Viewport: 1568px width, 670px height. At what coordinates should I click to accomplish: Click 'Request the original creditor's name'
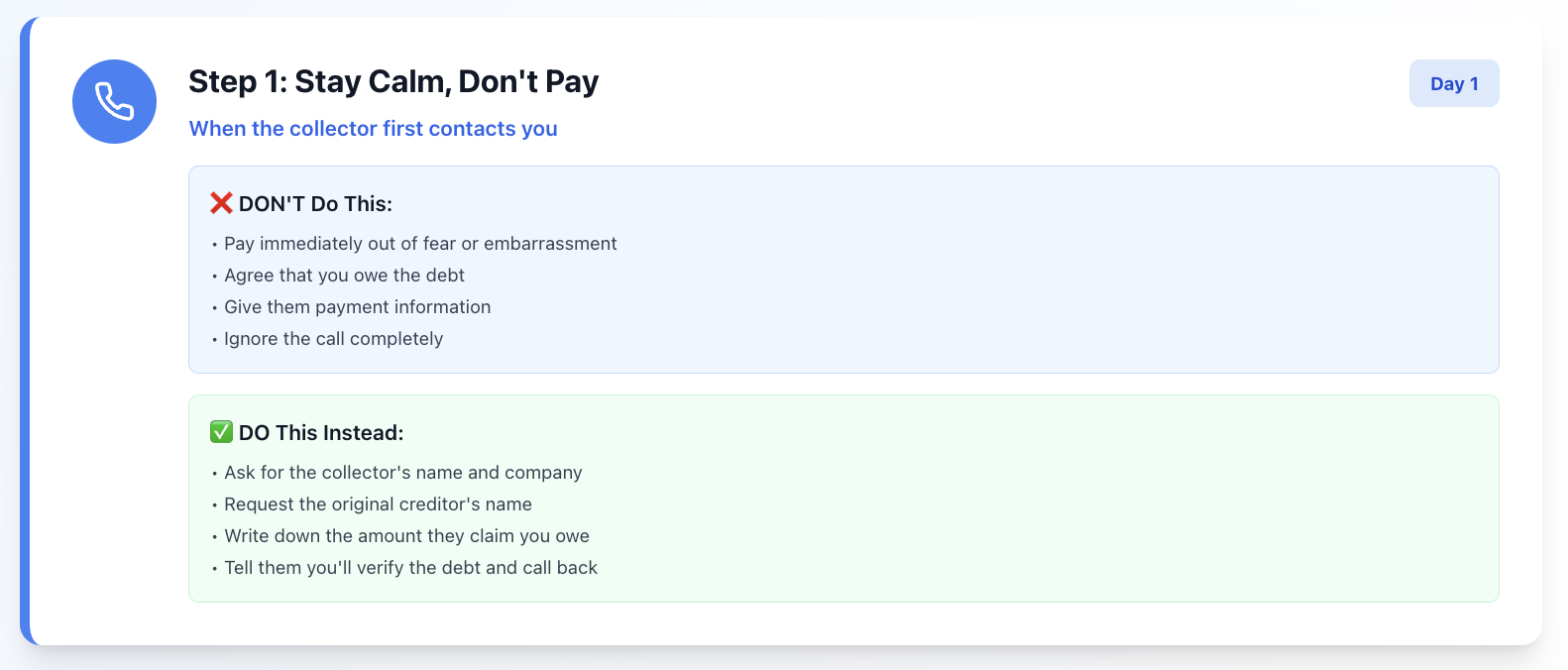tap(378, 504)
